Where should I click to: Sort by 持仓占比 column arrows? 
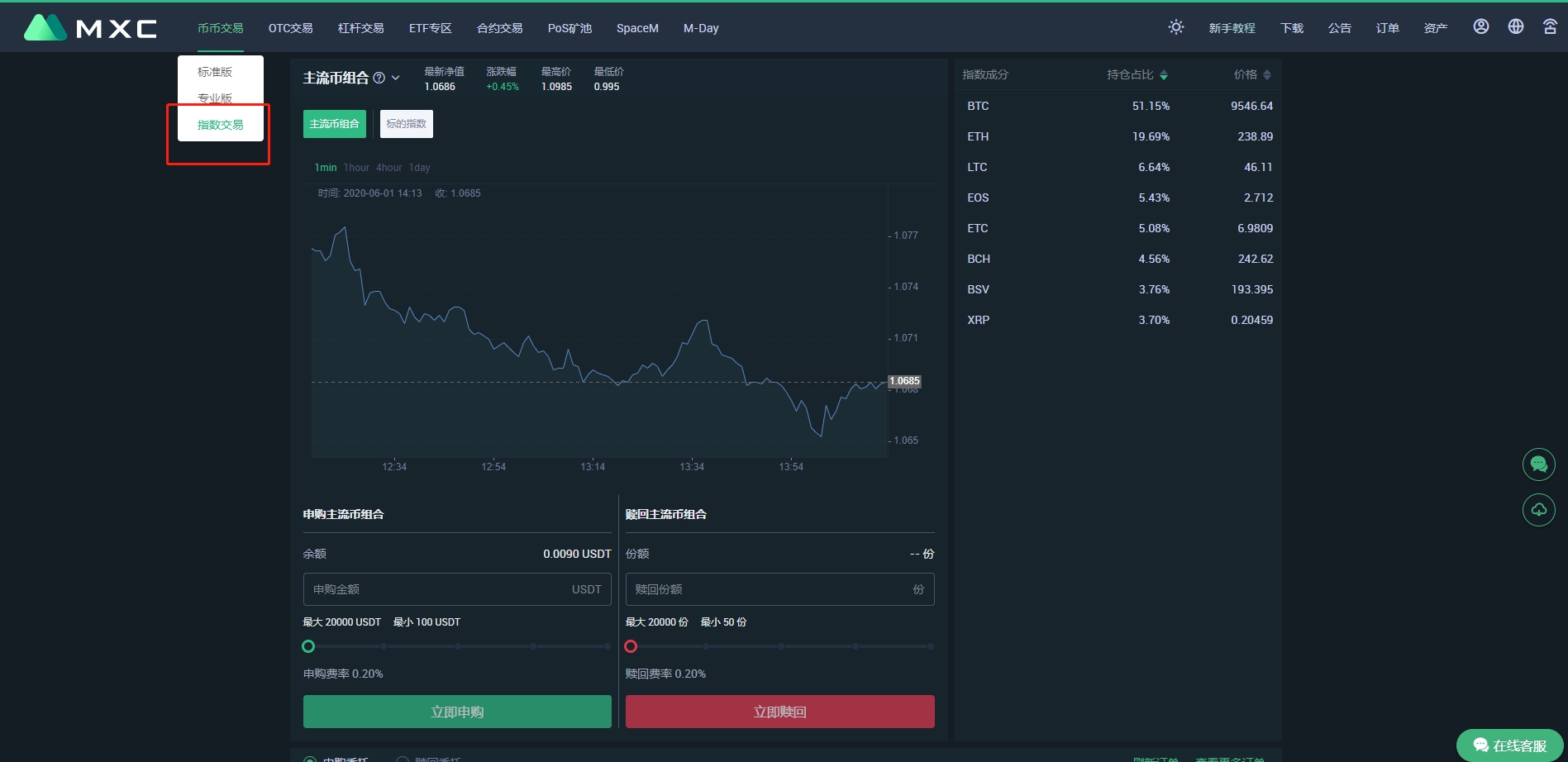(1164, 75)
